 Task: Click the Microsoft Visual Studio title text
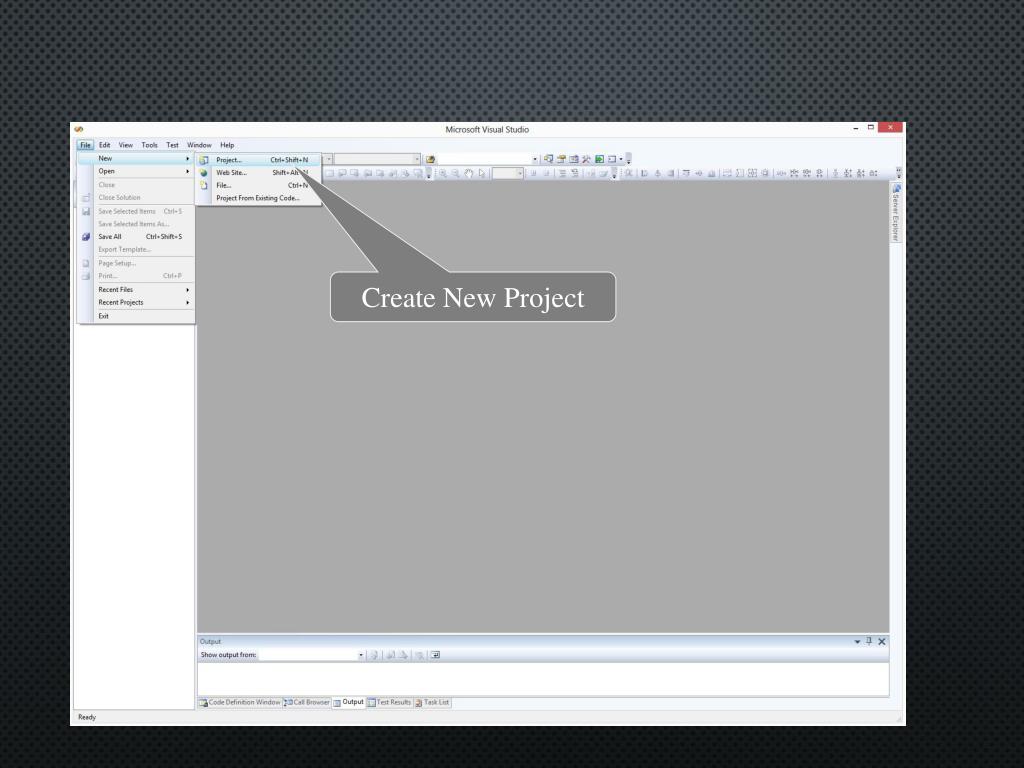(487, 130)
